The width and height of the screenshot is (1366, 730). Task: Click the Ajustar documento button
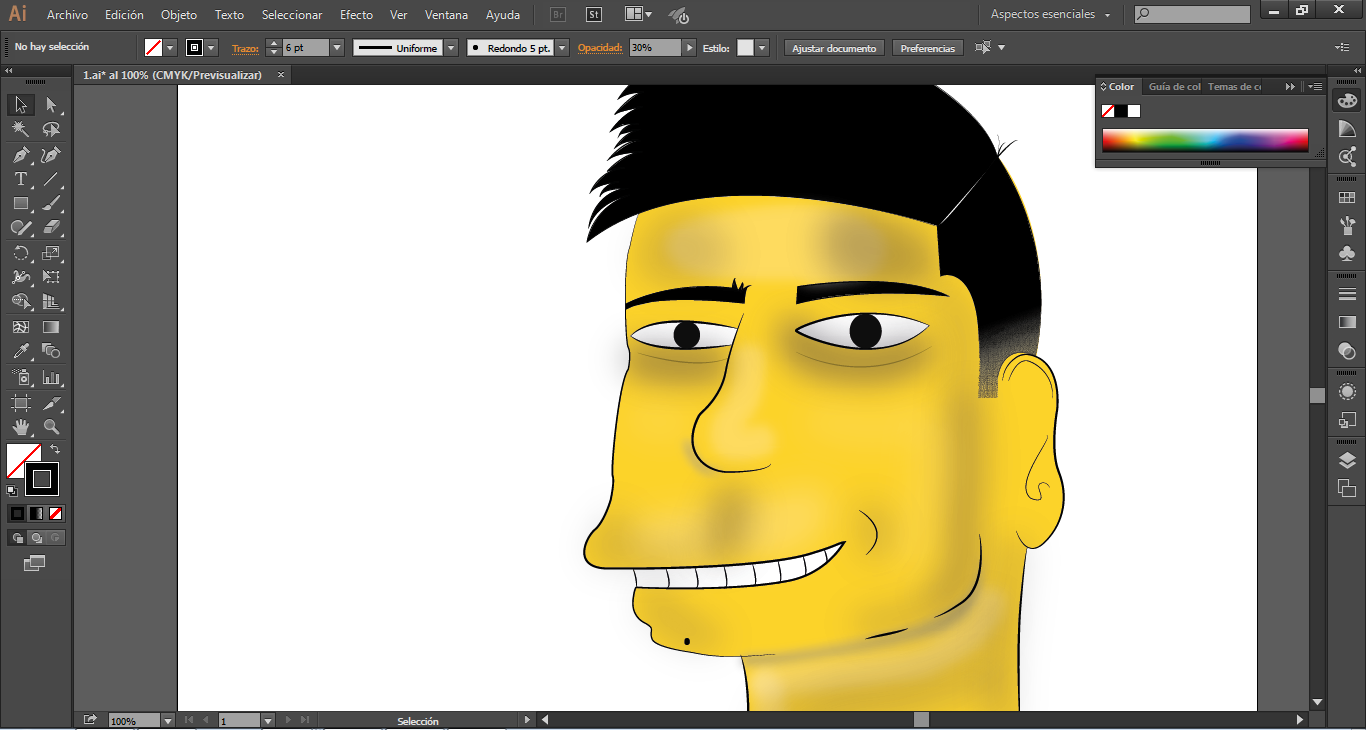(834, 48)
